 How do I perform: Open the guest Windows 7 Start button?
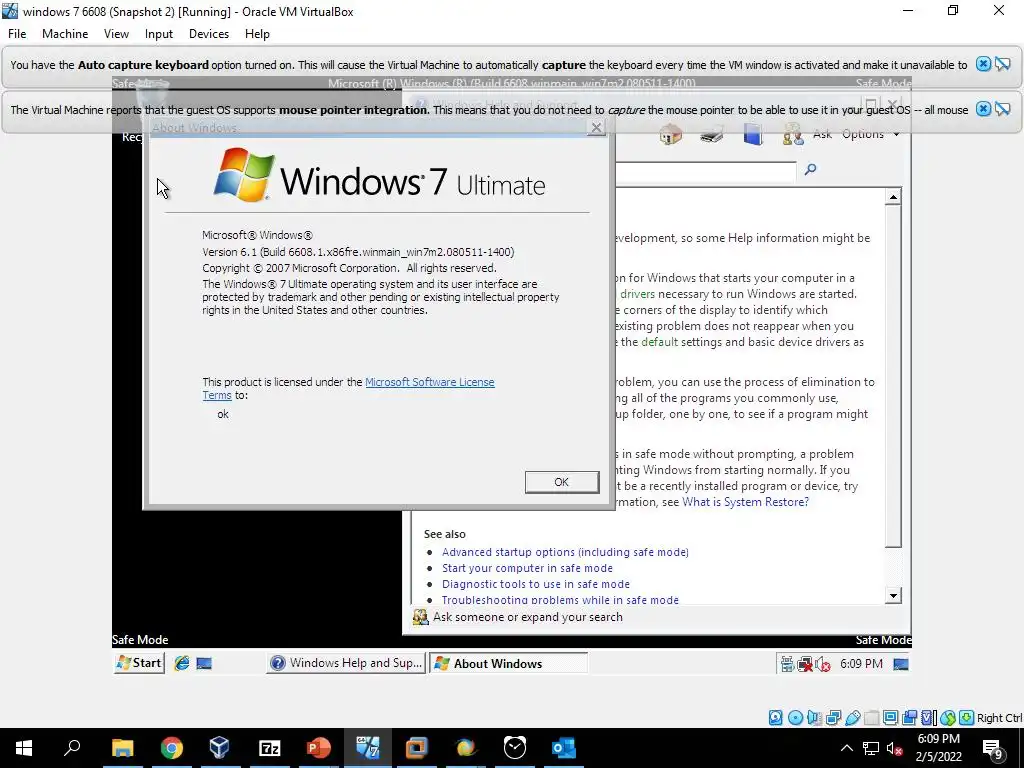tap(139, 663)
